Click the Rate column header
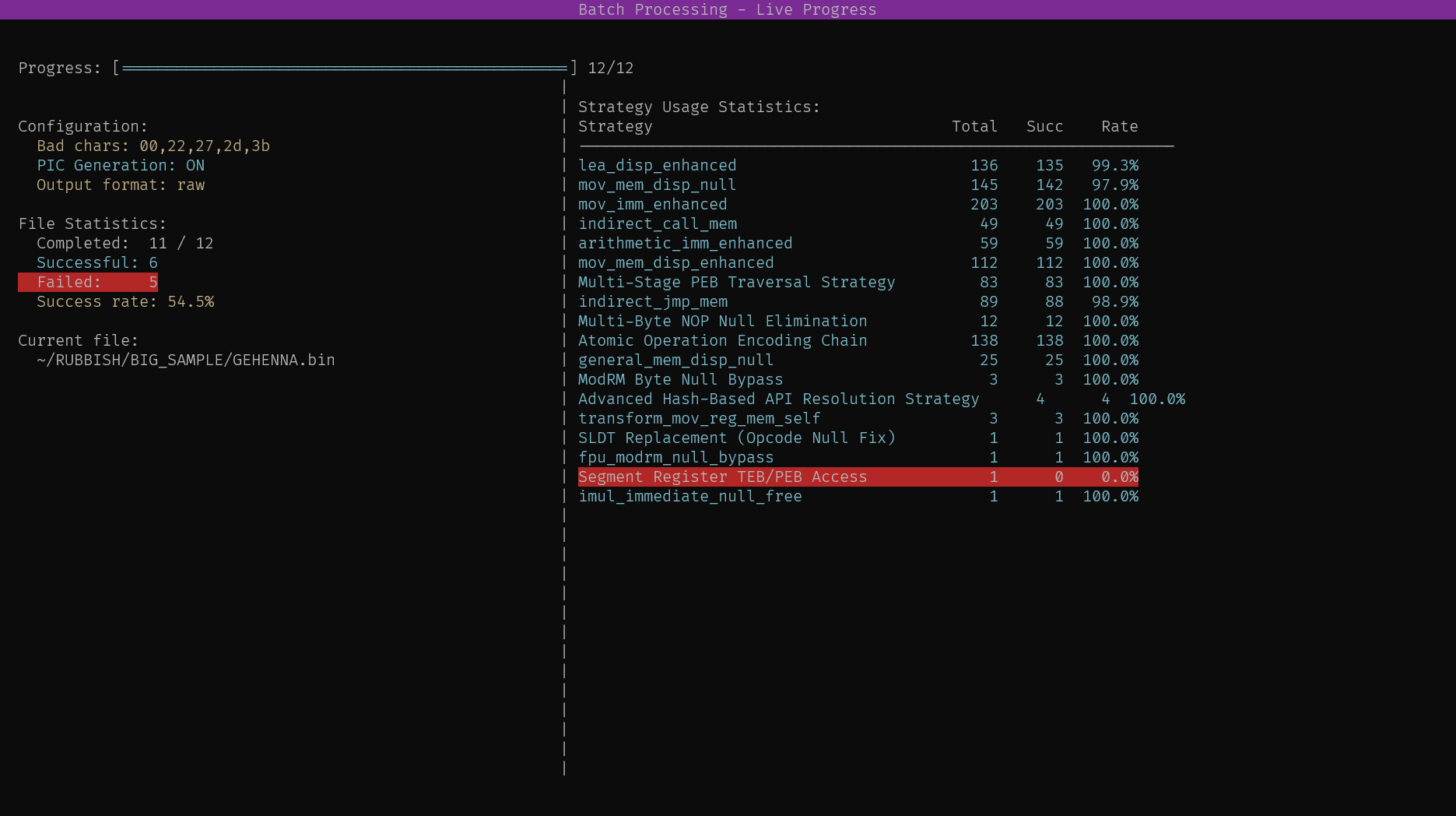The height and width of the screenshot is (816, 1456). (1119, 126)
